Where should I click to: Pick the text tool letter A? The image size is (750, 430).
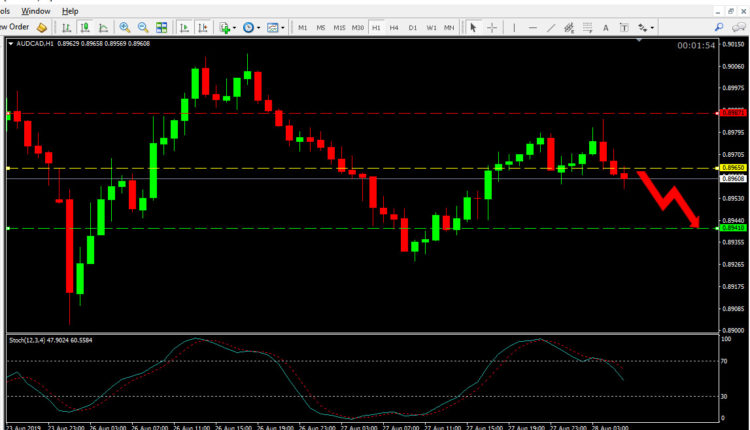tap(606, 28)
